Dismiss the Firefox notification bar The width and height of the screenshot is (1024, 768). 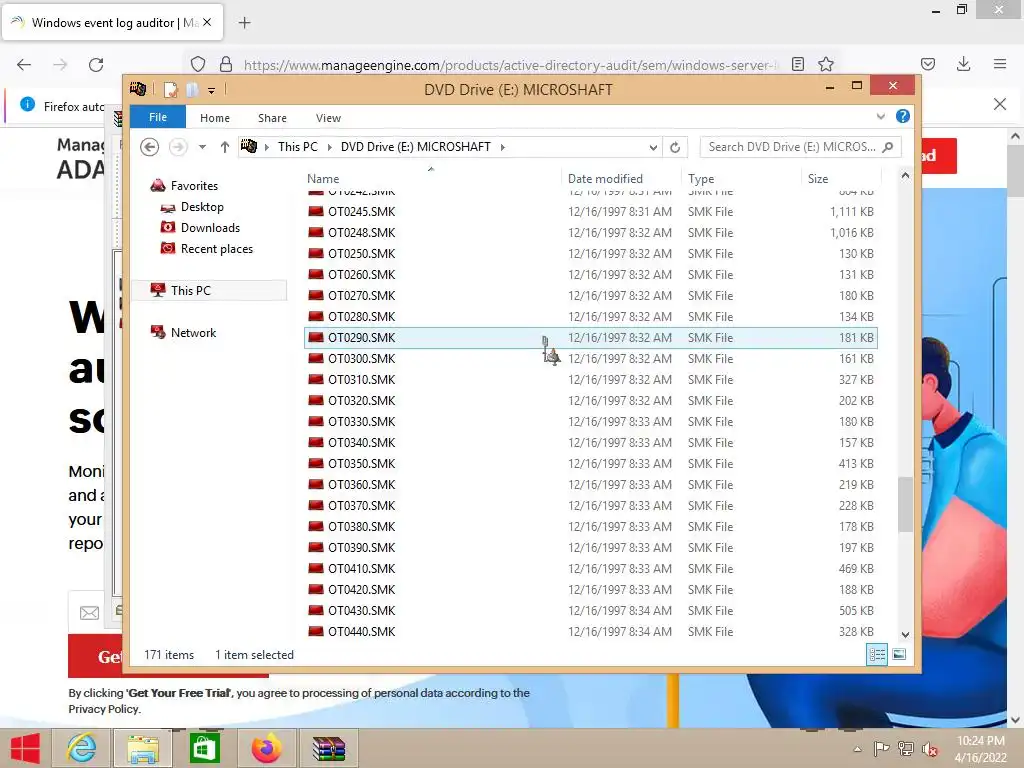tap(1000, 104)
